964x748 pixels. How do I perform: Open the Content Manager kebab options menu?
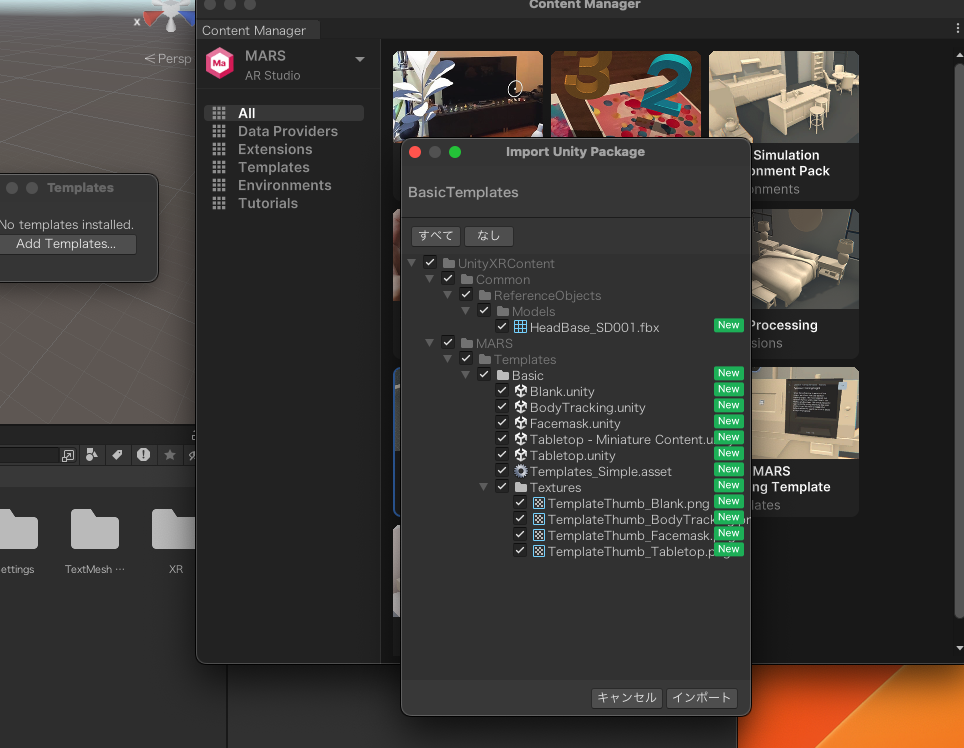click(x=957, y=28)
